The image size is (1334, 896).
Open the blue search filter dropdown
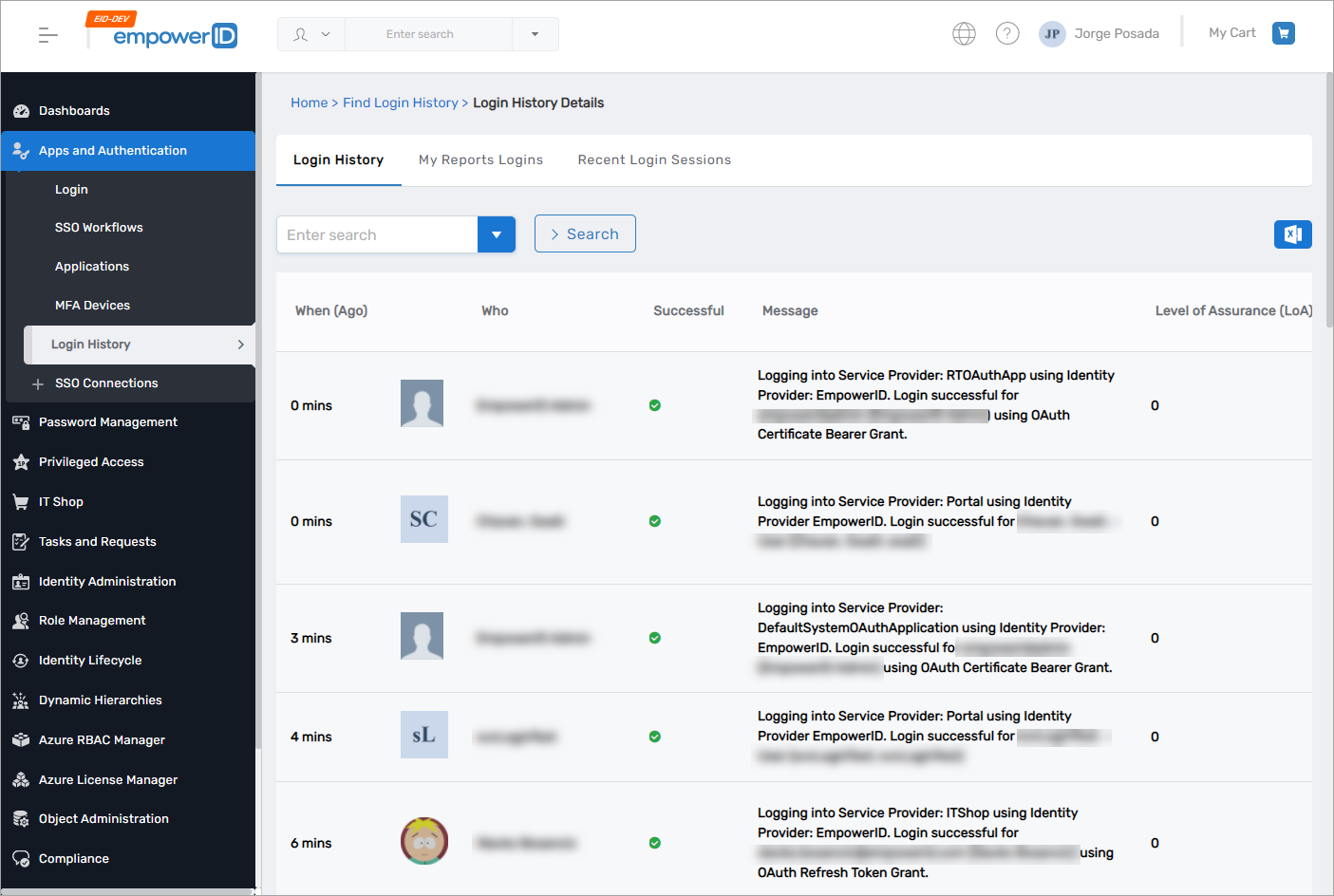click(496, 234)
